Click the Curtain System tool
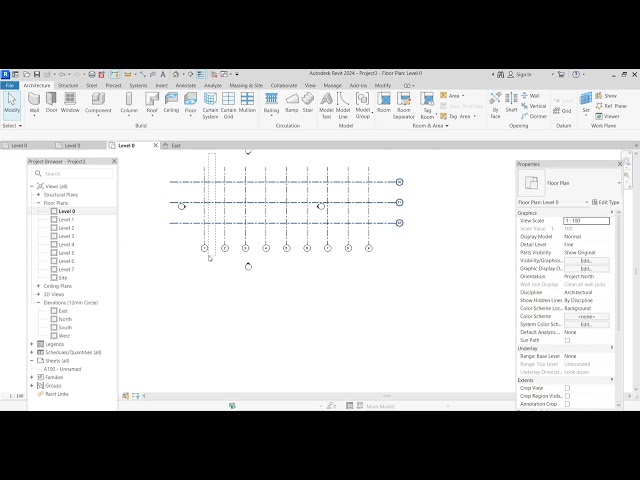 click(210, 106)
